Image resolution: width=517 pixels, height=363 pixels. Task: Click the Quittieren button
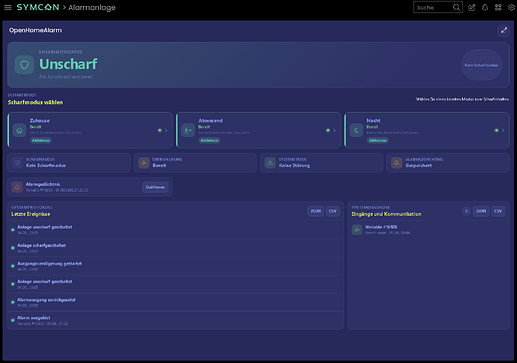155,187
